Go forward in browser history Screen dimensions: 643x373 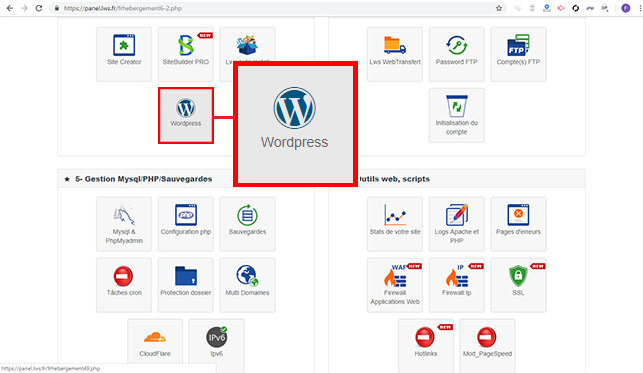tap(24, 8)
